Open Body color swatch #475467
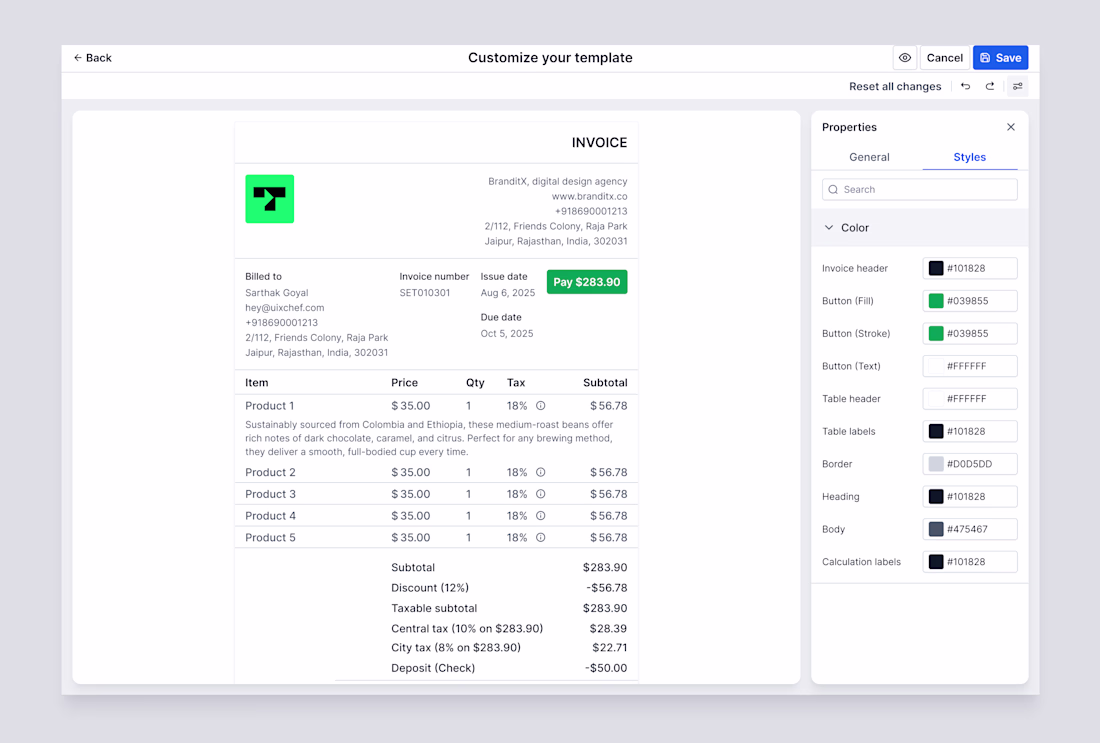 coord(936,529)
